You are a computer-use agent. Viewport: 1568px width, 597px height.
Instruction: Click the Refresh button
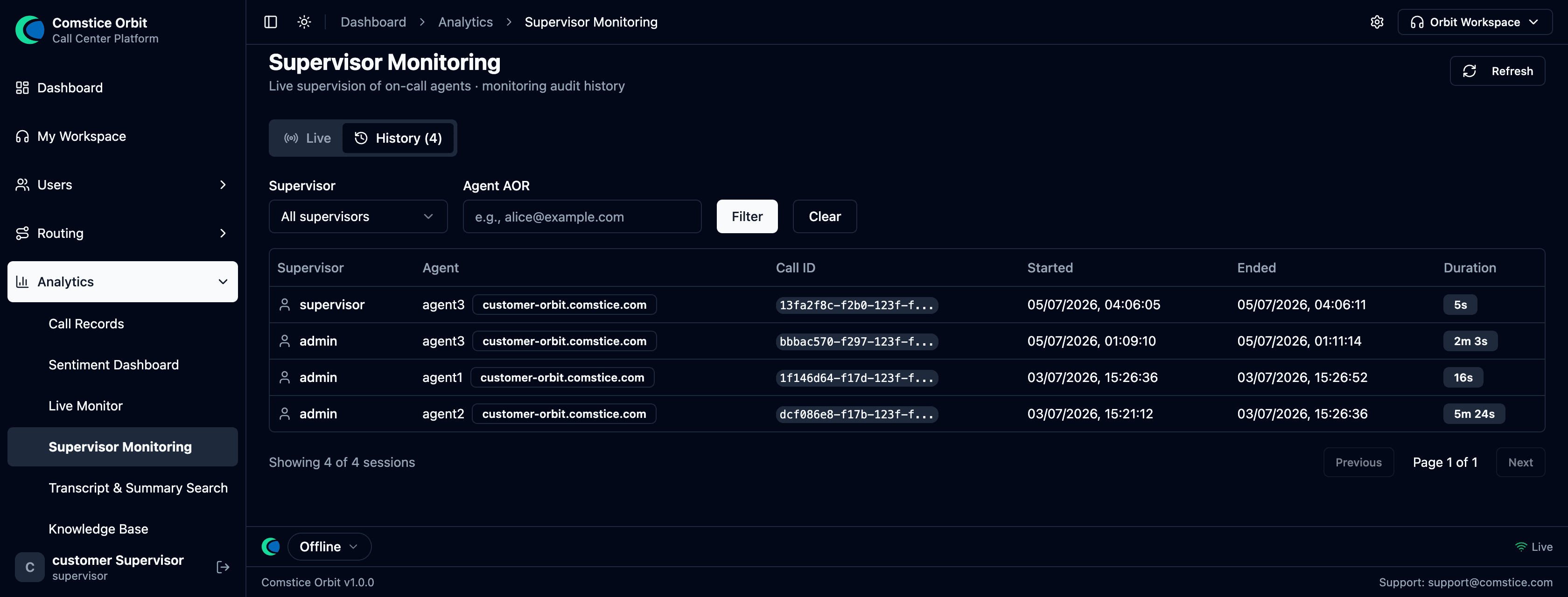(1497, 71)
